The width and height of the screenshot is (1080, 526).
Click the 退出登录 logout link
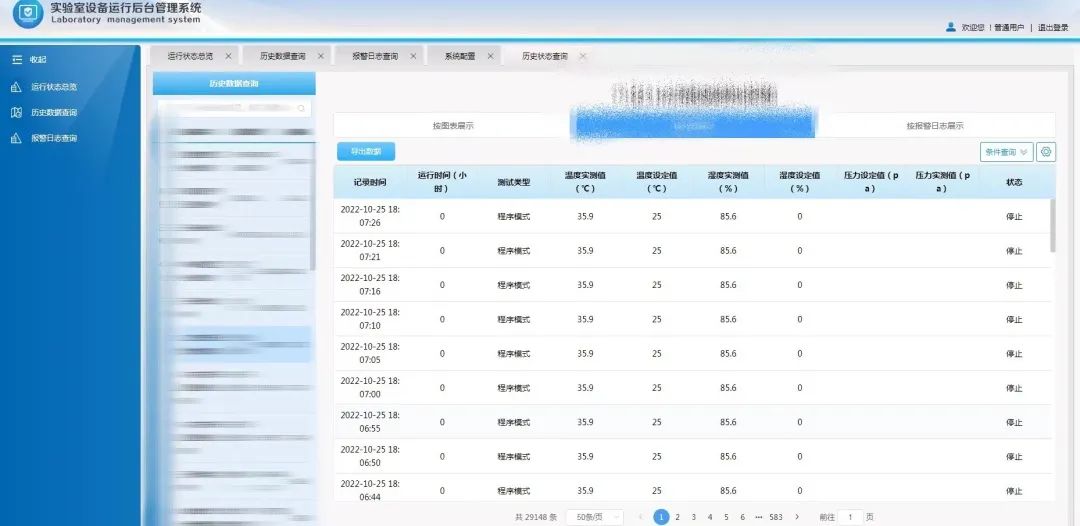pyautogui.click(x=1053, y=28)
